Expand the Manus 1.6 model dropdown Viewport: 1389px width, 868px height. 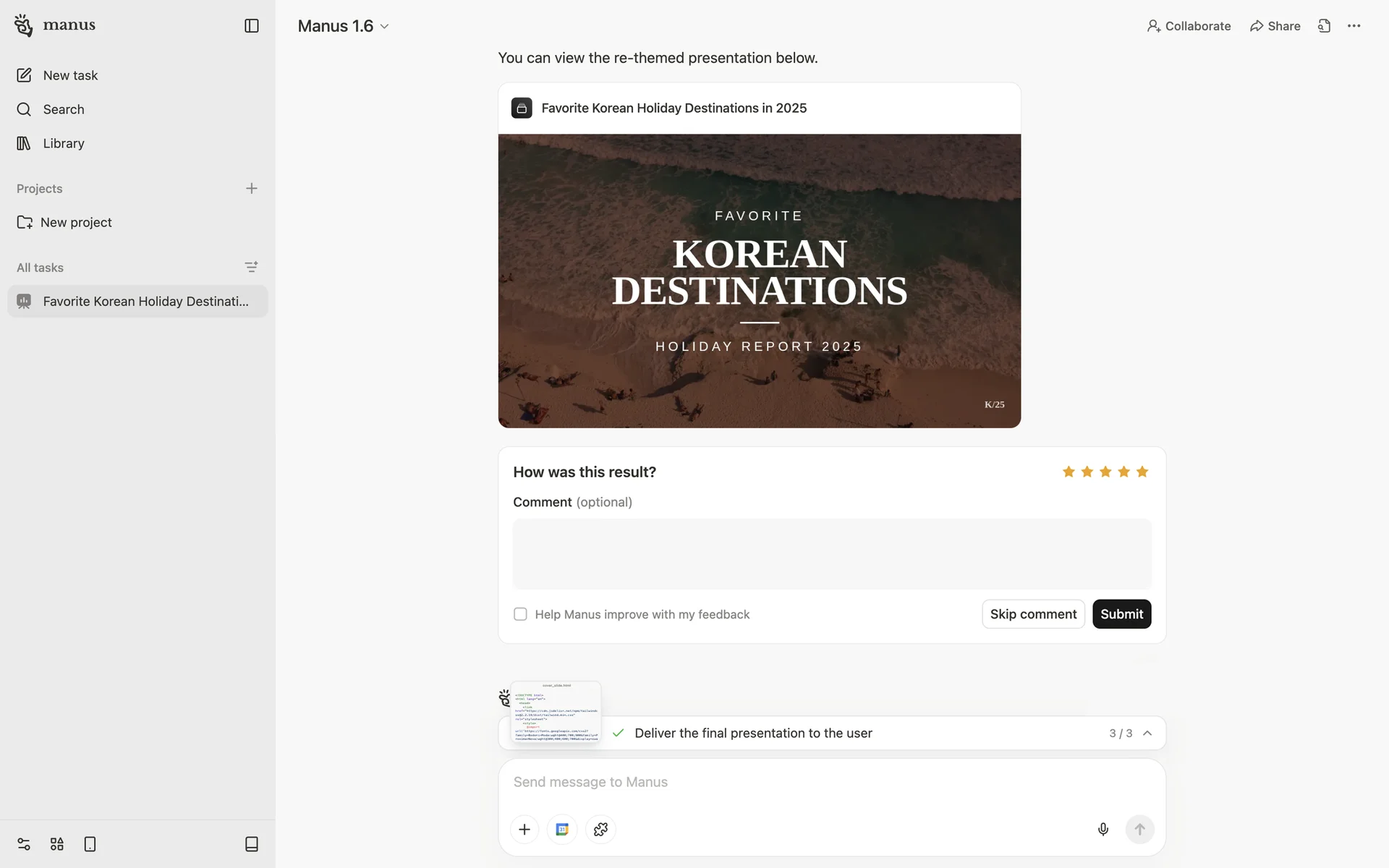coord(344,26)
